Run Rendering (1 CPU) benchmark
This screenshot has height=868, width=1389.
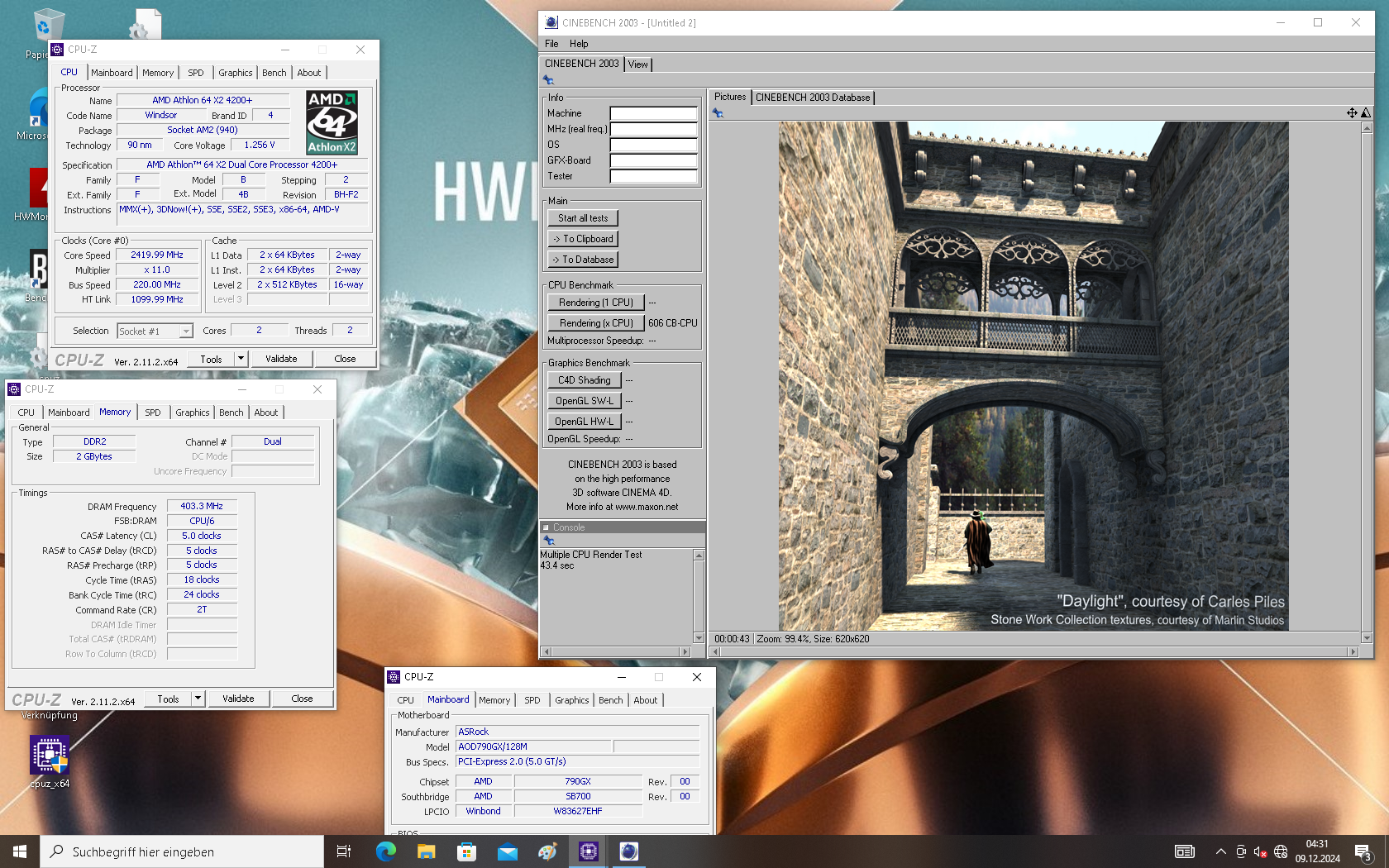596,303
